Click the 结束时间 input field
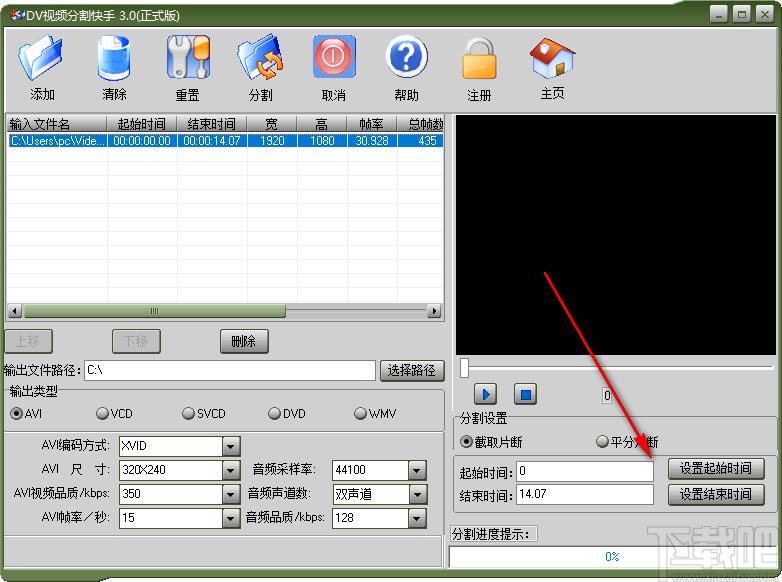Viewport: 782px width, 582px height. pos(582,495)
